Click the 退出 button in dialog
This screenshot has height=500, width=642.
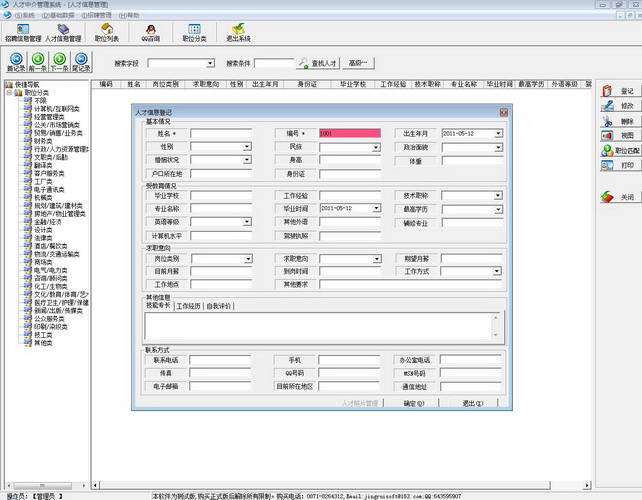[472, 403]
